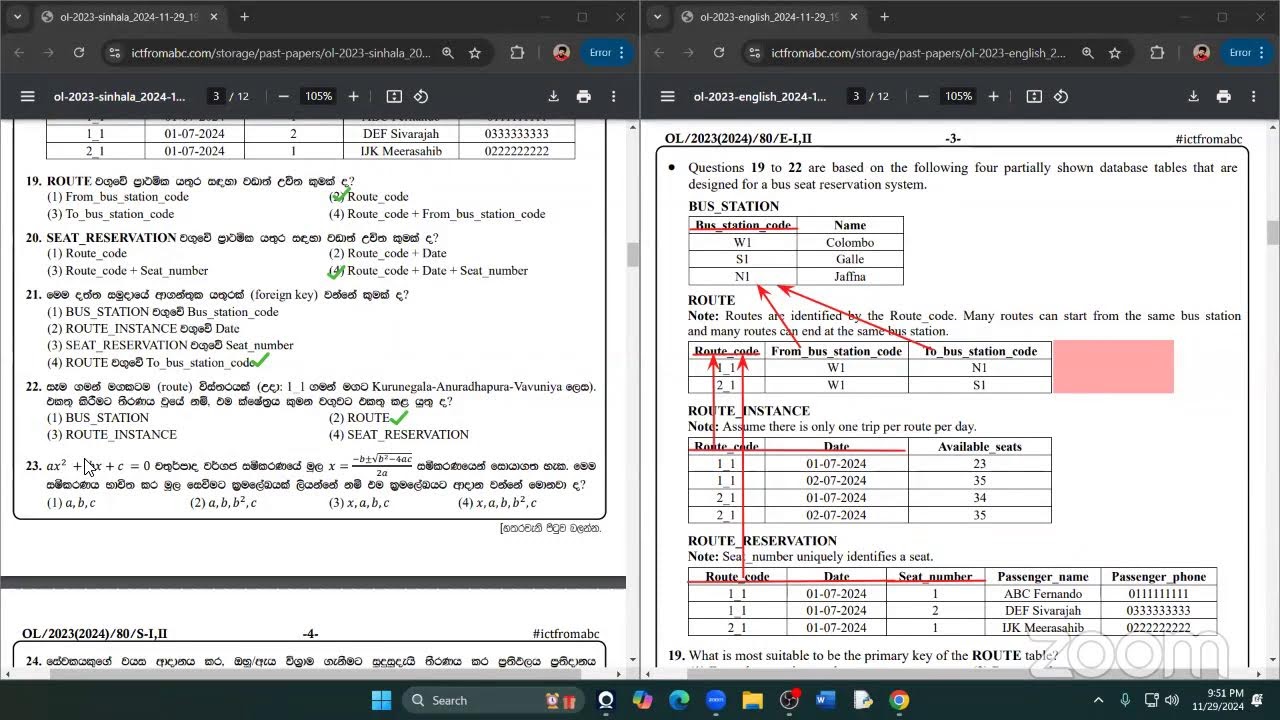Click the page number field in English PDF
This screenshot has height=720, width=1280.
tap(855, 96)
